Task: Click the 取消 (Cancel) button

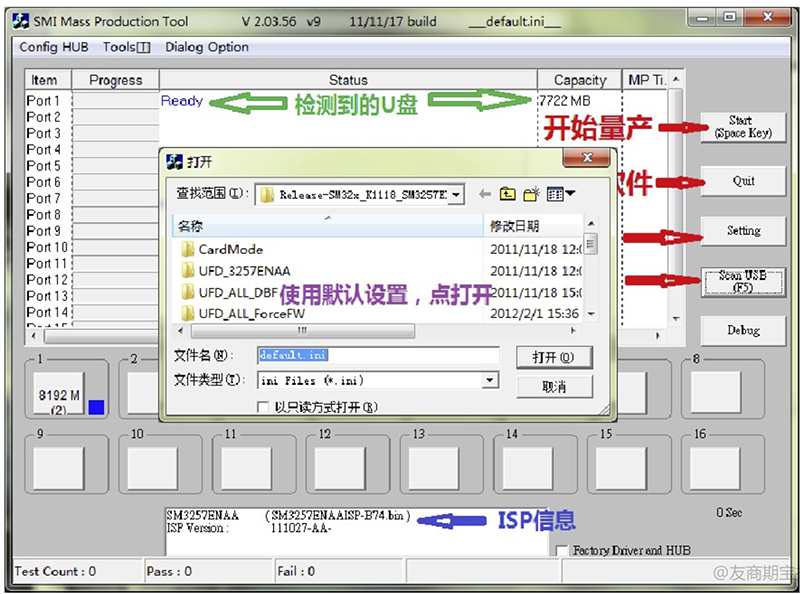Action: pos(554,387)
